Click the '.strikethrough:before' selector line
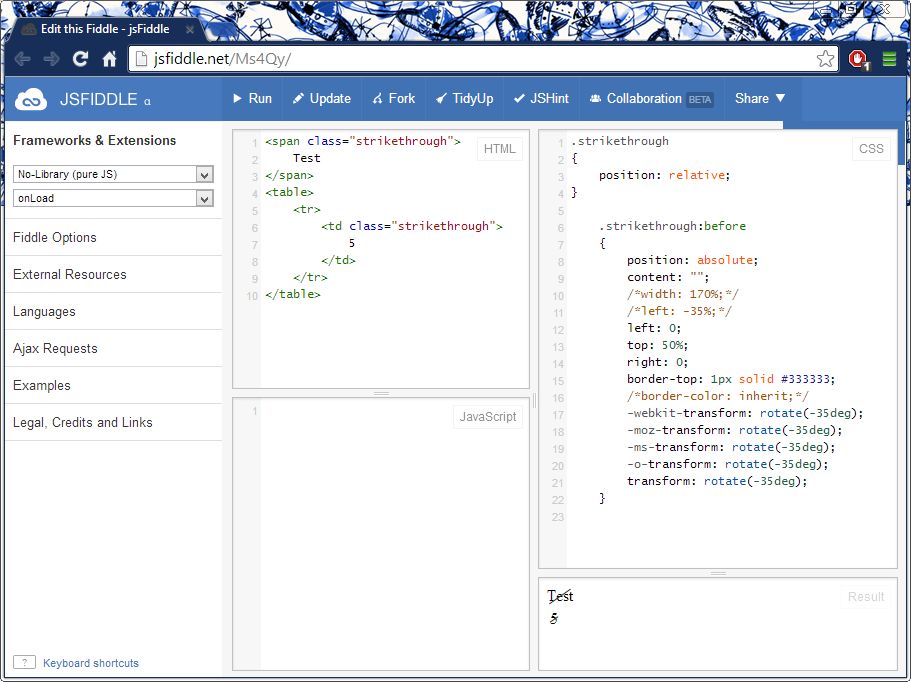The height and width of the screenshot is (682, 911). [x=672, y=226]
